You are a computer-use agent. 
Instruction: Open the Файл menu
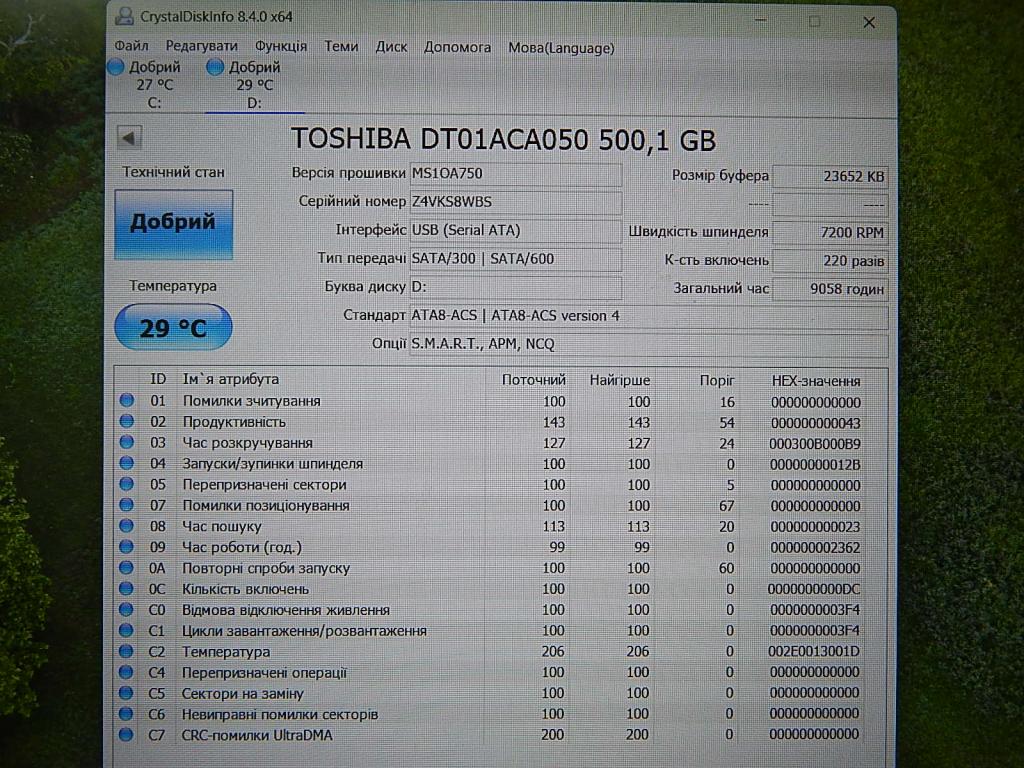131,47
